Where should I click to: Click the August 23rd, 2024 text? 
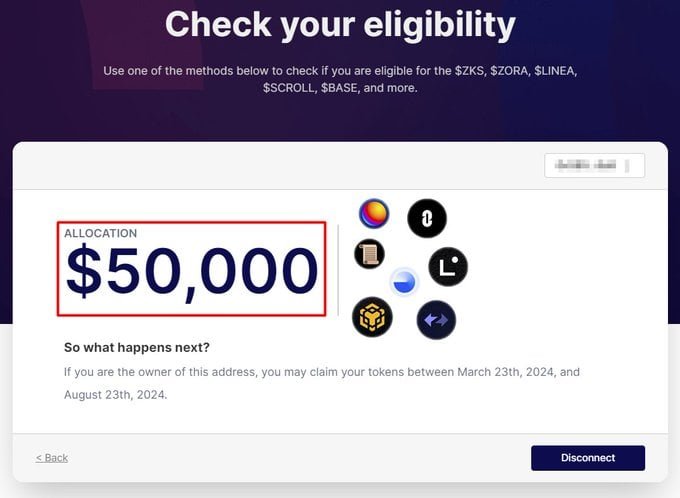pyautogui.click(x=115, y=395)
